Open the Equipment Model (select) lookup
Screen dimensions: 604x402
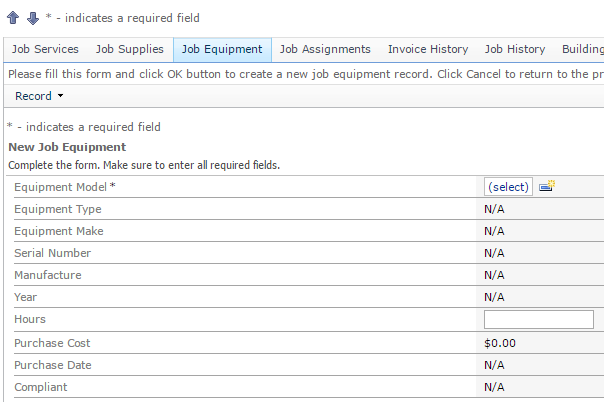pos(508,187)
